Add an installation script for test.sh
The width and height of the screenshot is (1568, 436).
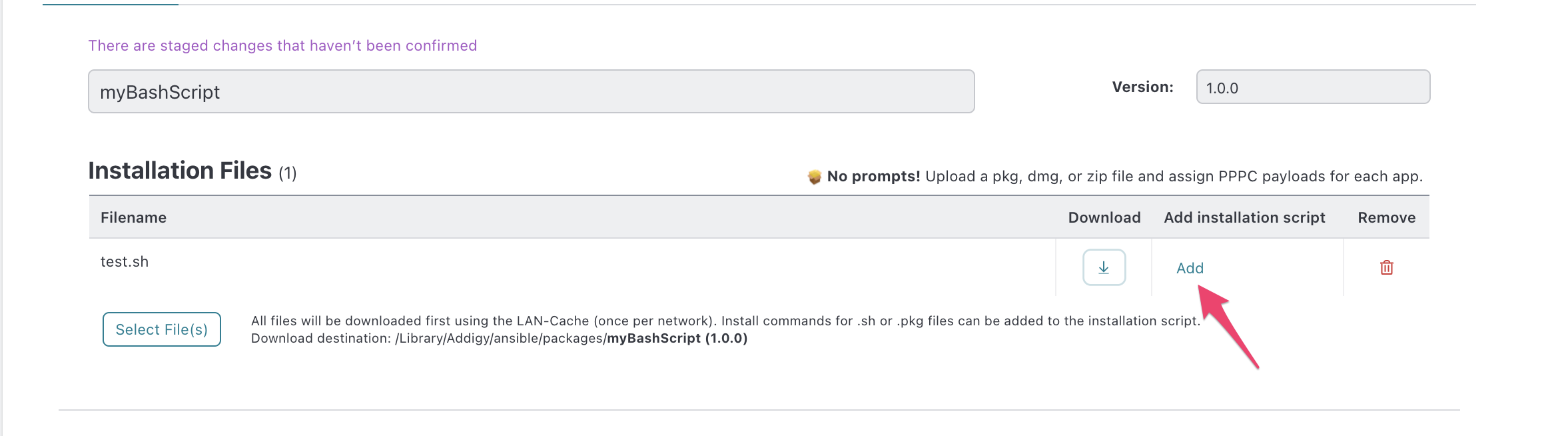(1190, 268)
